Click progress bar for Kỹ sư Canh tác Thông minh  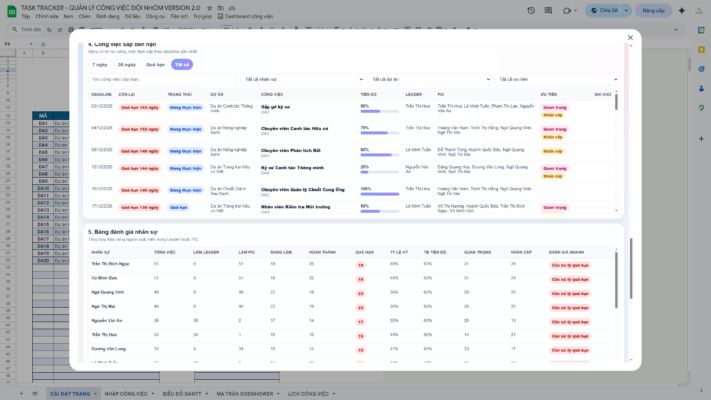380,172
